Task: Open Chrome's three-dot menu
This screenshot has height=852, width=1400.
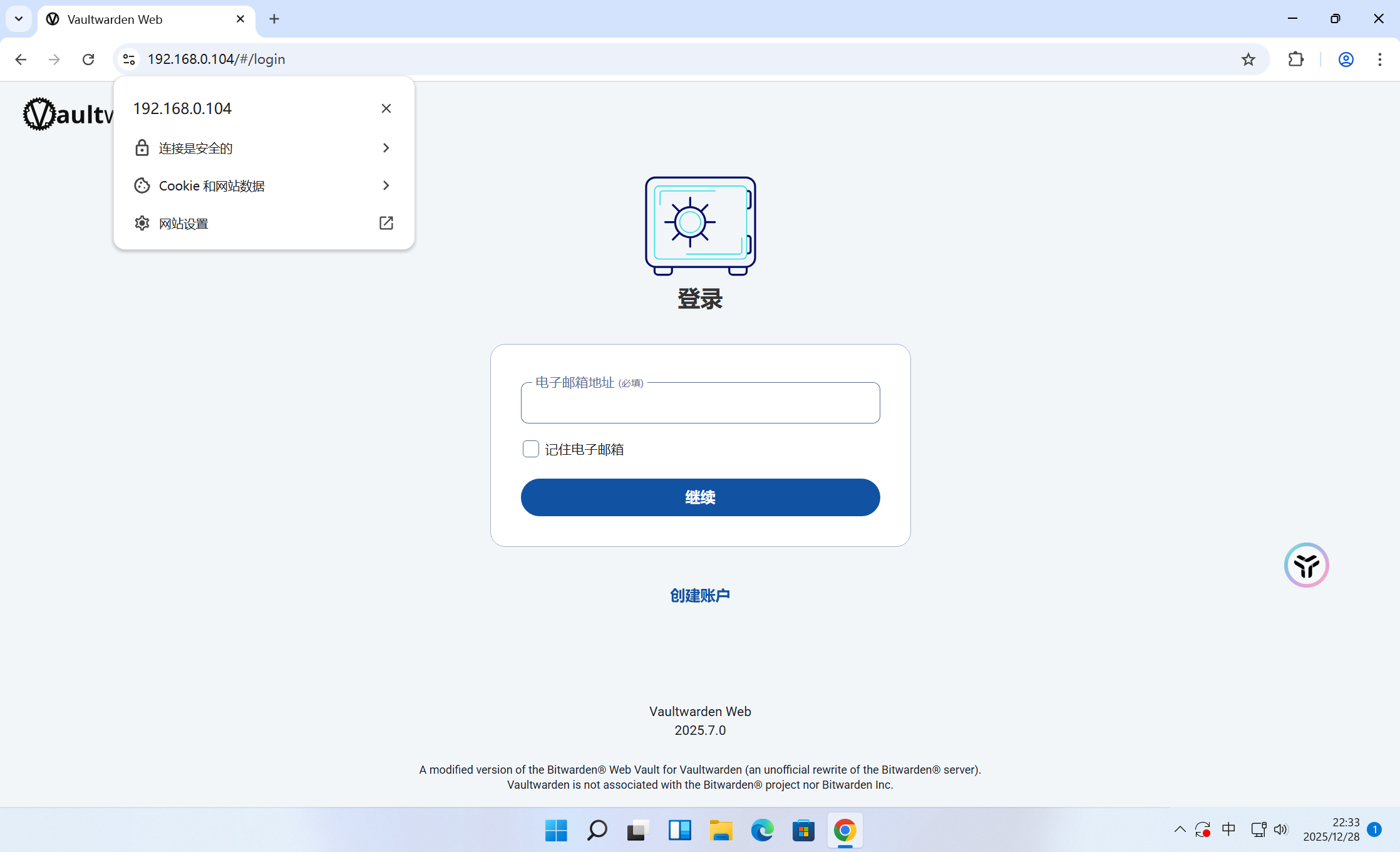Action: (x=1379, y=59)
